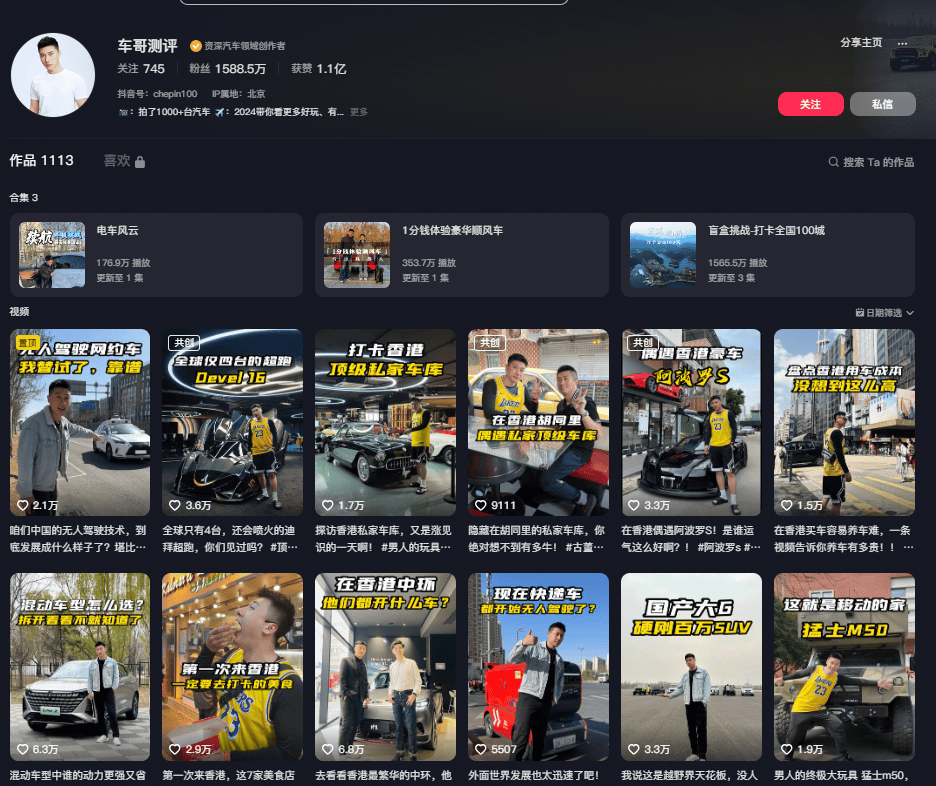Click 共创 badge on 胡同私家车库 video

coord(489,343)
